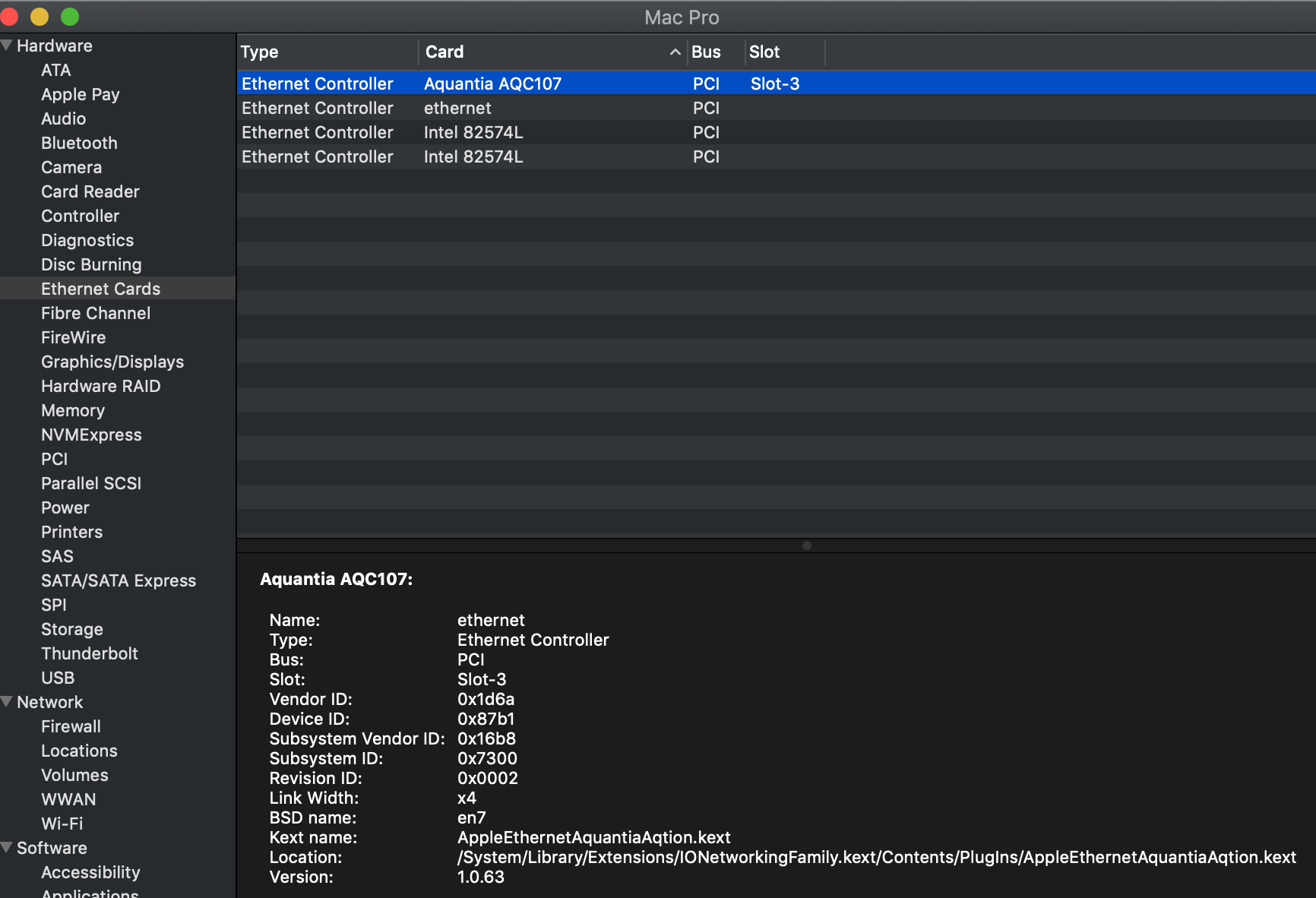This screenshot has height=898, width=1316.
Task: Open SPI in the sidebar
Action: coord(54,605)
